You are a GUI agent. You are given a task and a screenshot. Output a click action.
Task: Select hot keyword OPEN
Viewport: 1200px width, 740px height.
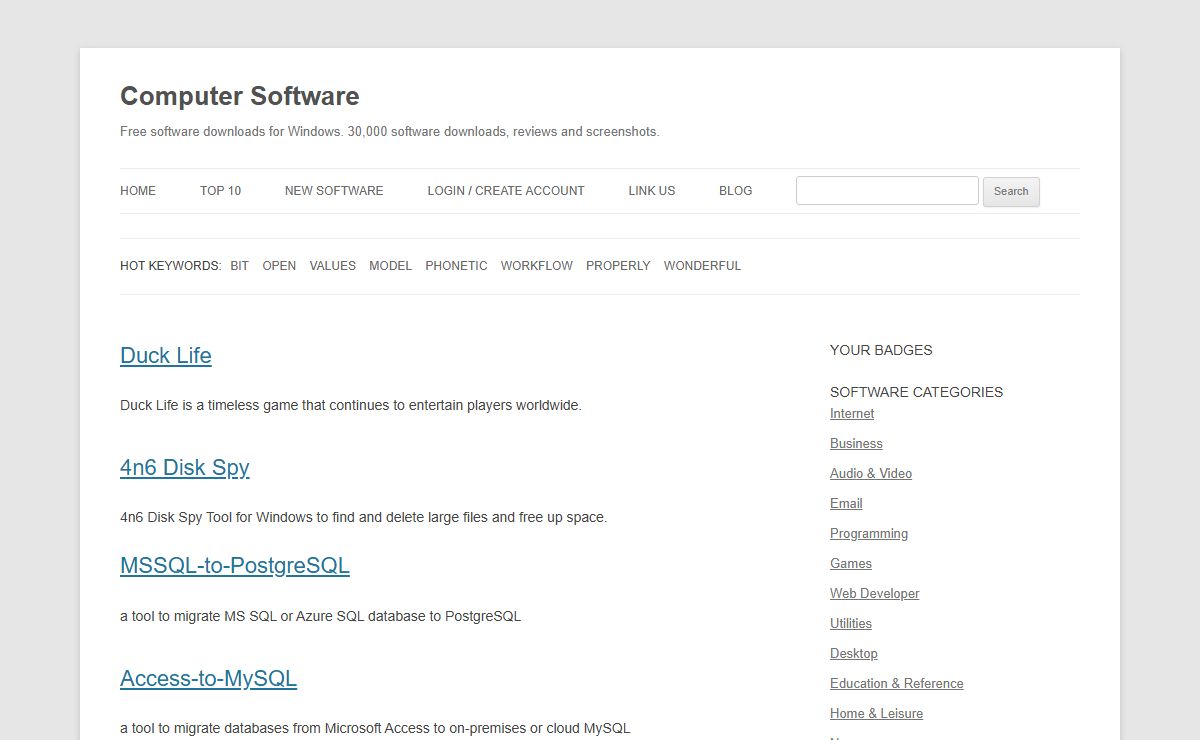[279, 266]
